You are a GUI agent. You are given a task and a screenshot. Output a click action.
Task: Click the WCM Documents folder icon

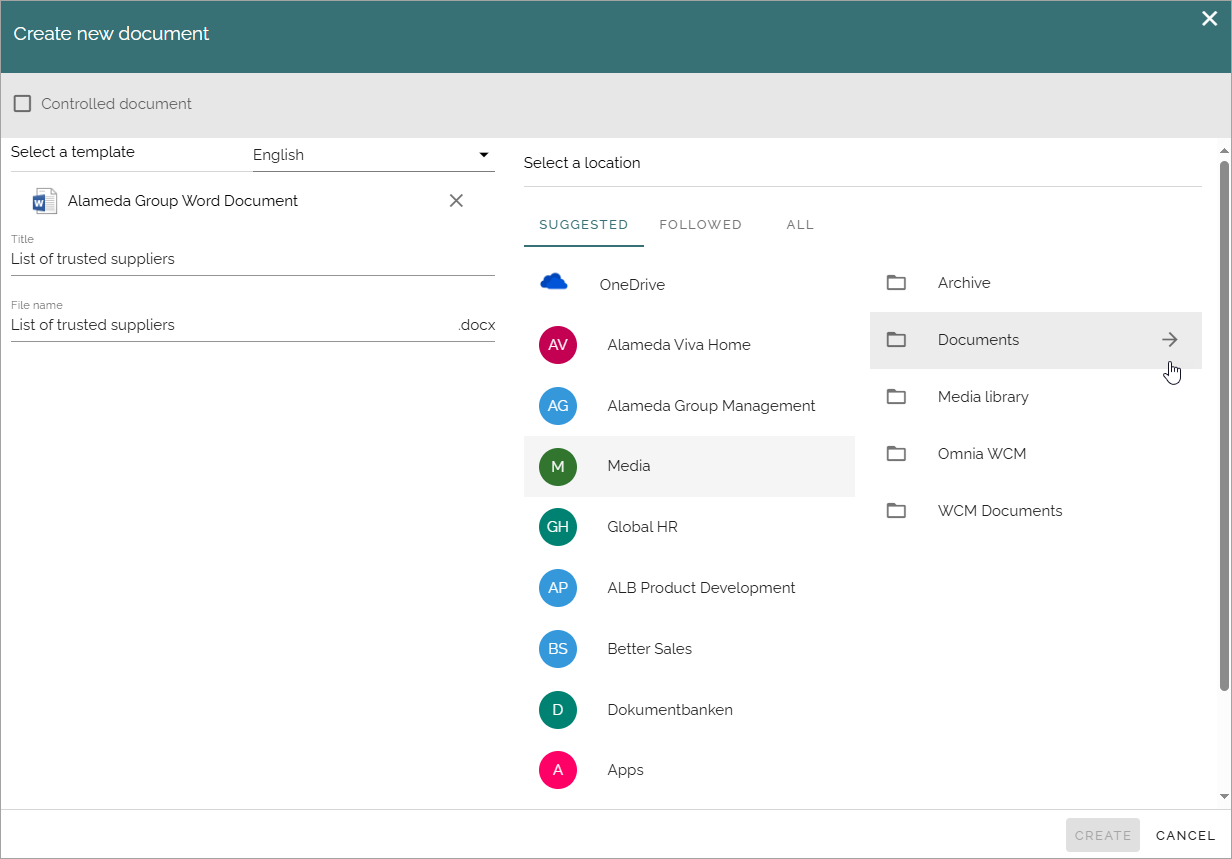896,511
